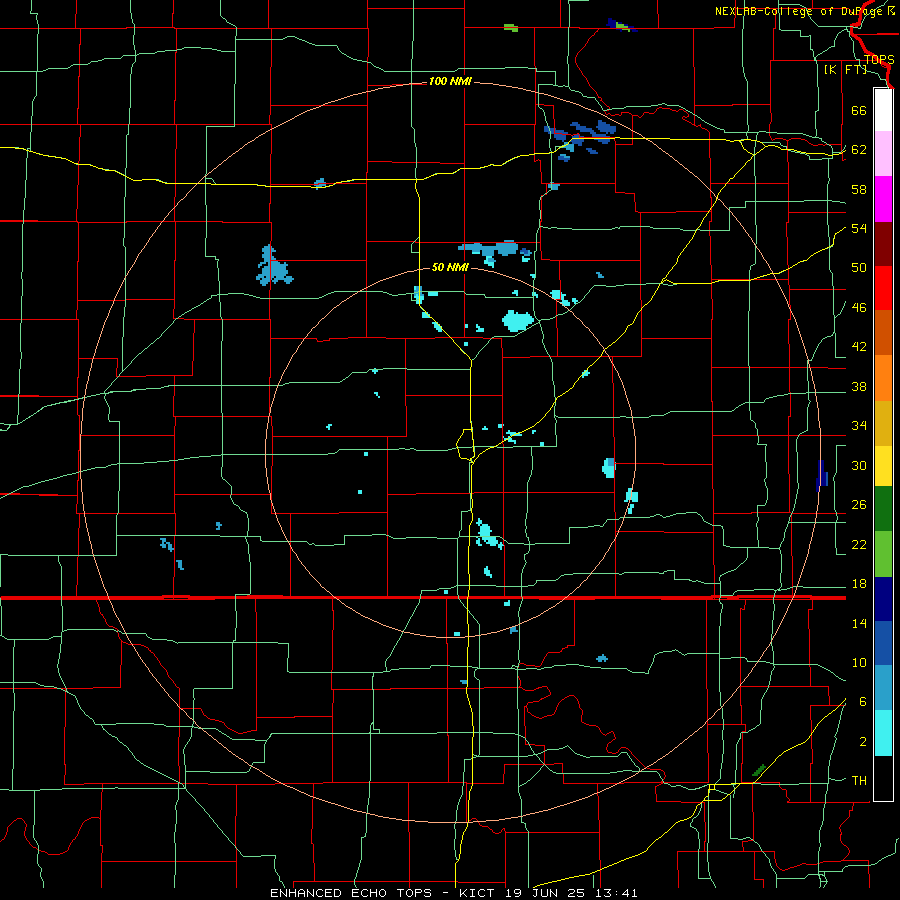This screenshot has width=900, height=900.
Task: Select the 26 scale label
Action: tap(859, 505)
